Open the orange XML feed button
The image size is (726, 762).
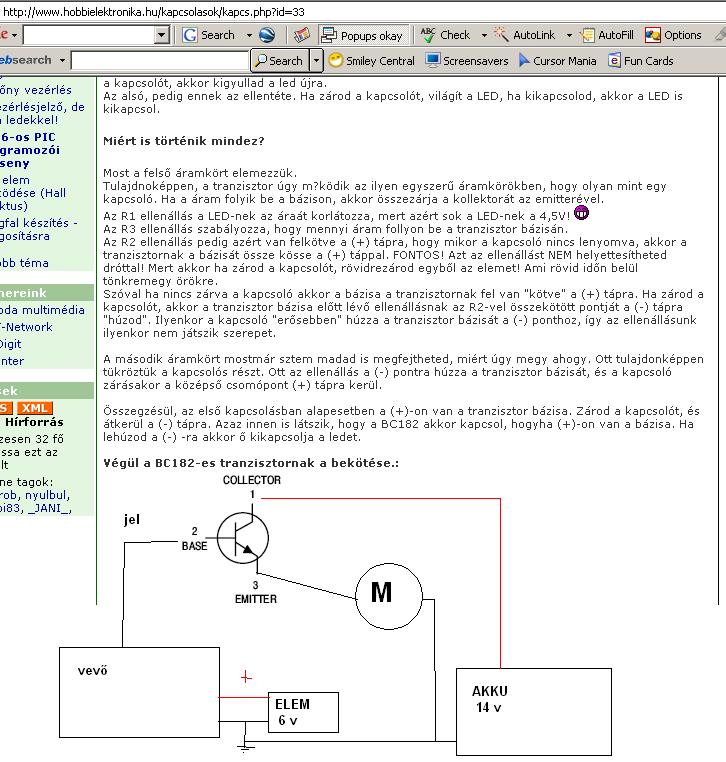tap(35, 408)
